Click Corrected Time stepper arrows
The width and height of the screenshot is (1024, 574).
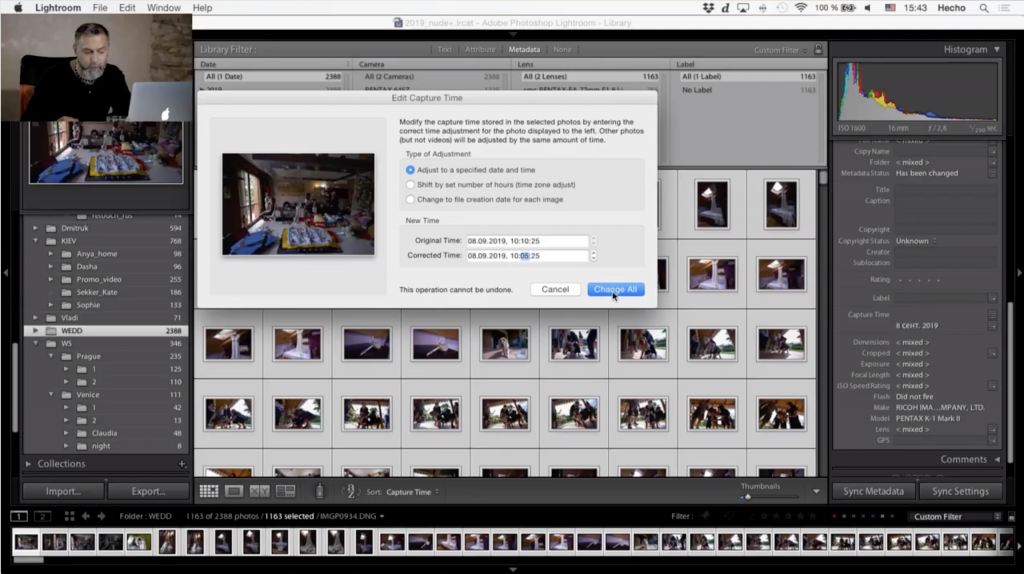pos(593,256)
